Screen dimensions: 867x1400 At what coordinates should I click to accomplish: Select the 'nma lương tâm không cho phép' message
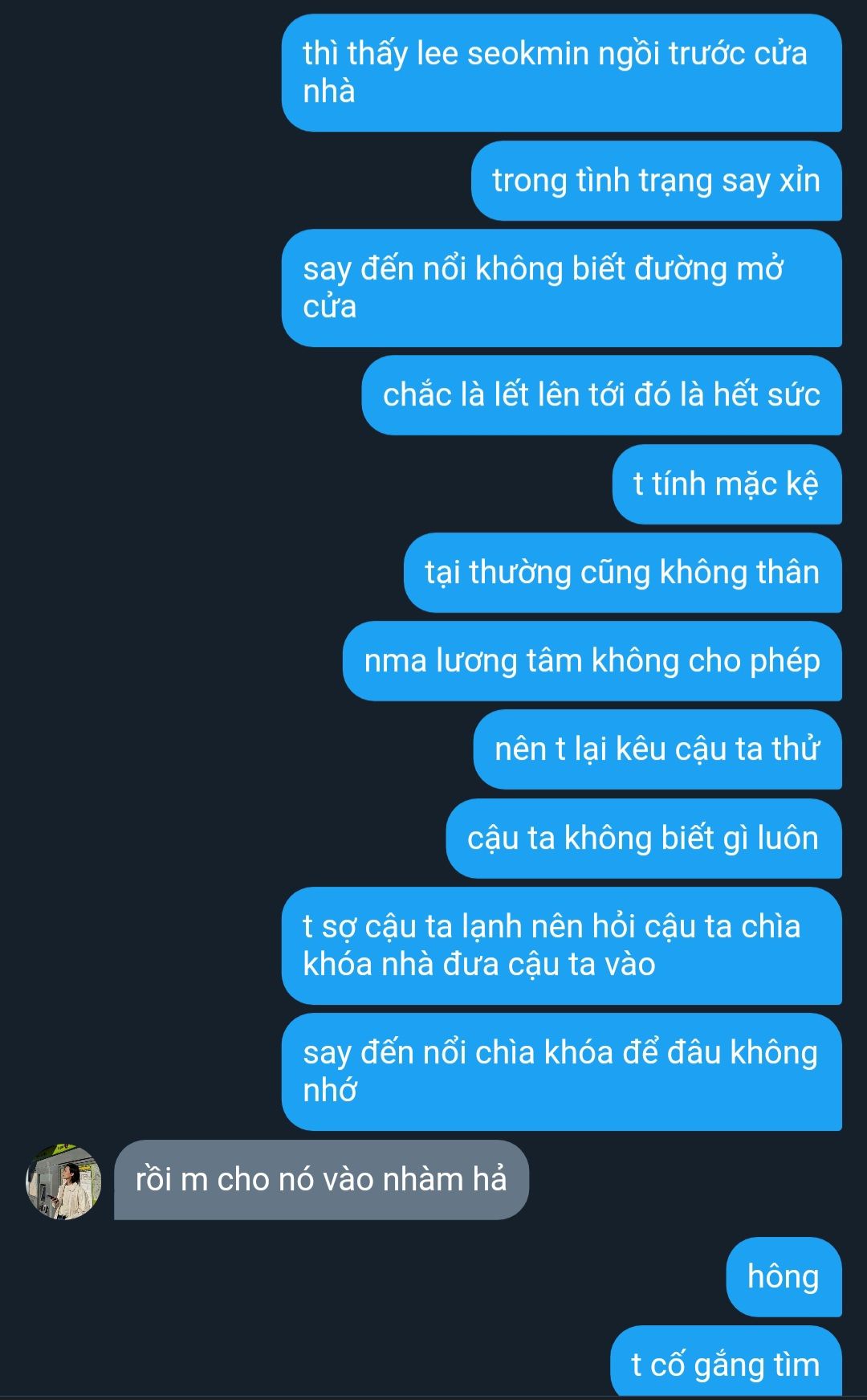click(x=592, y=661)
